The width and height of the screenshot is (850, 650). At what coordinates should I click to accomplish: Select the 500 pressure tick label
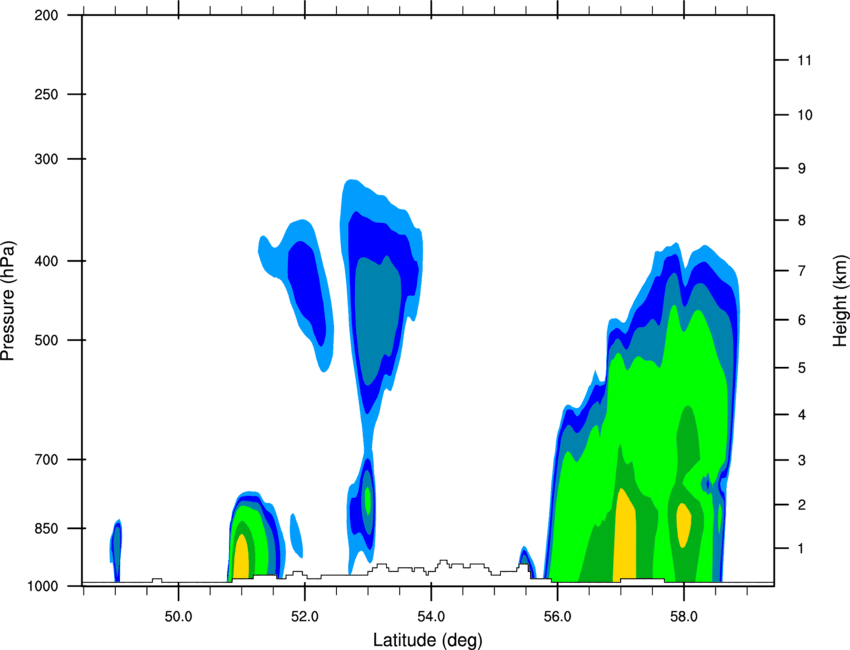(46, 340)
